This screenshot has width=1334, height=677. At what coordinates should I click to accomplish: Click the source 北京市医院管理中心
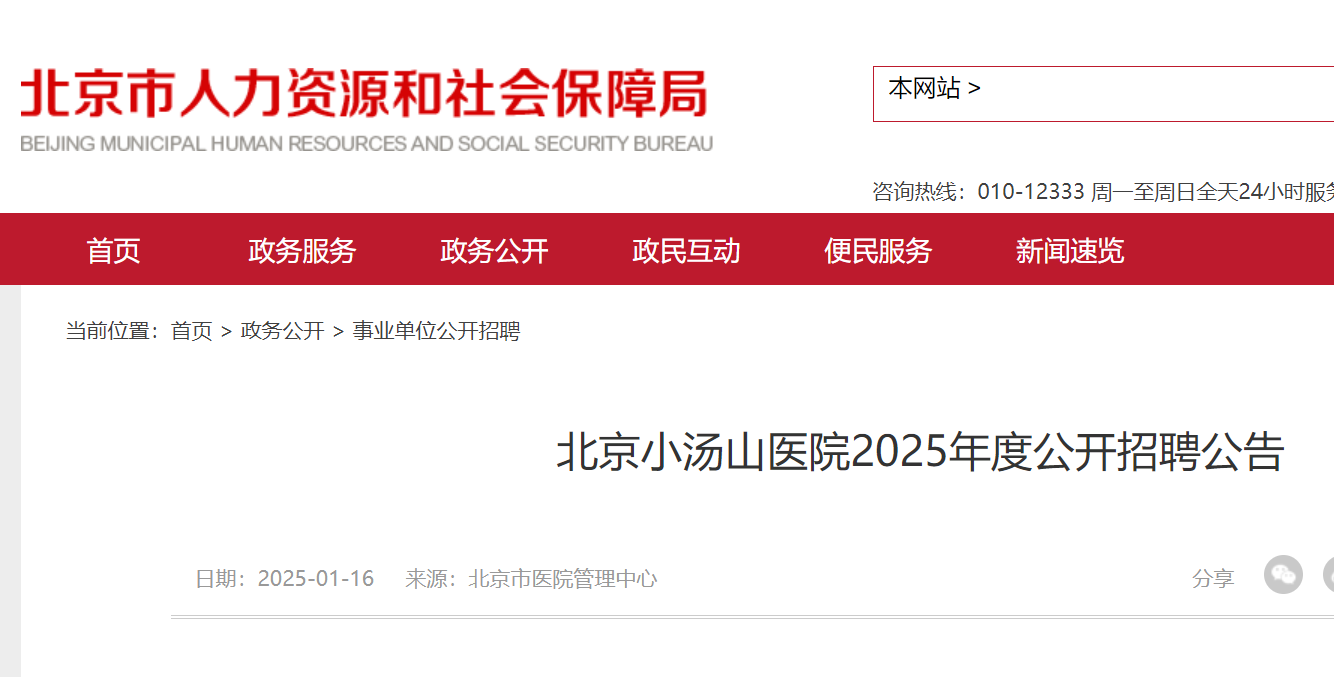(563, 578)
